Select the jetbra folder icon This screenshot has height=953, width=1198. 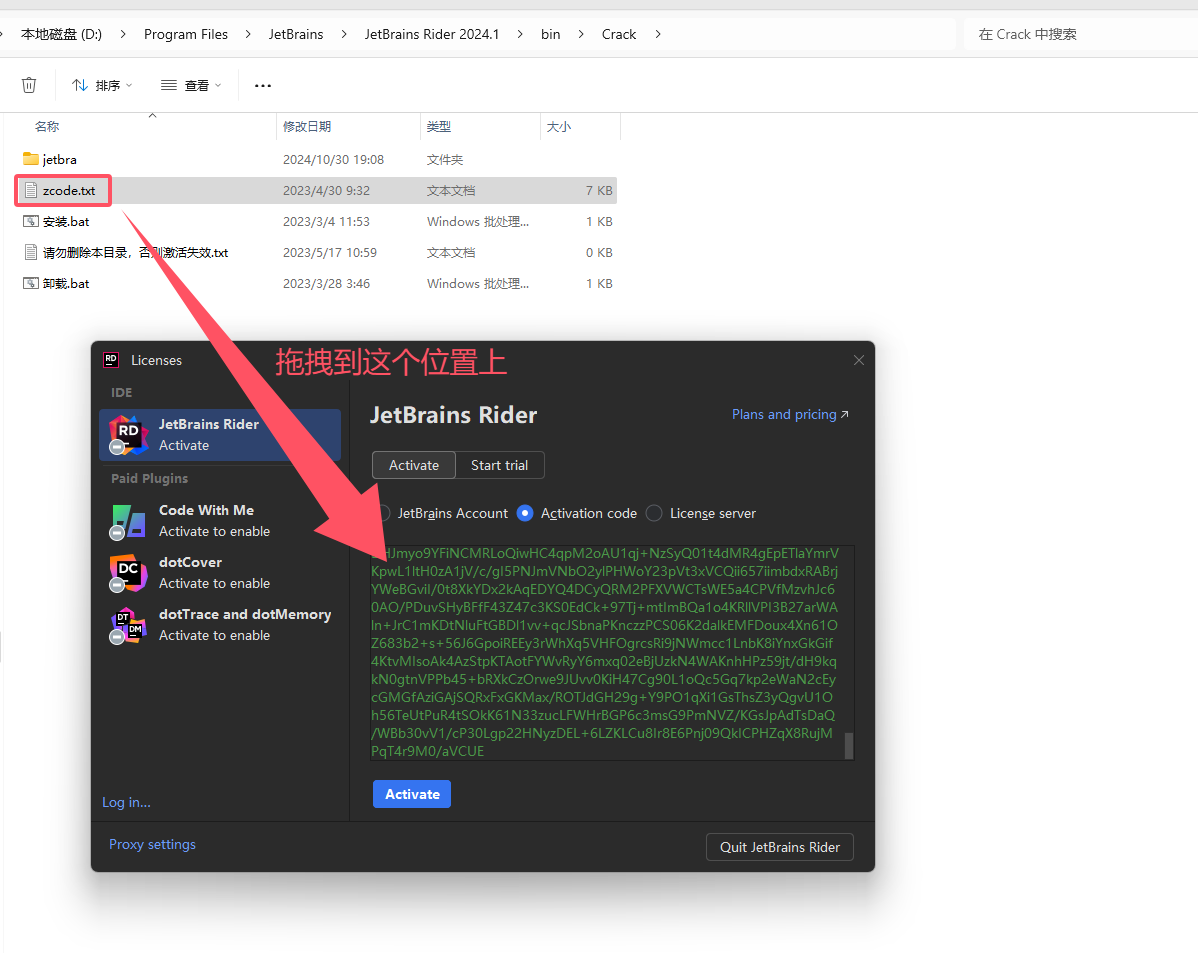pyautogui.click(x=31, y=159)
